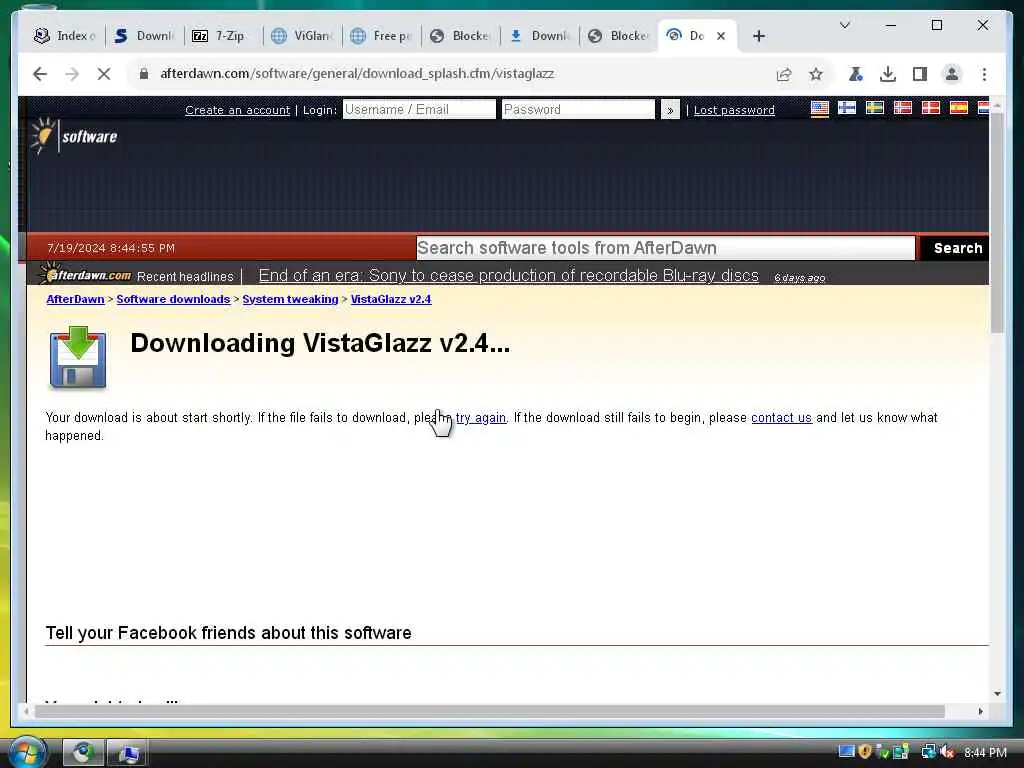Switch to the 7-Zip tab

222,36
